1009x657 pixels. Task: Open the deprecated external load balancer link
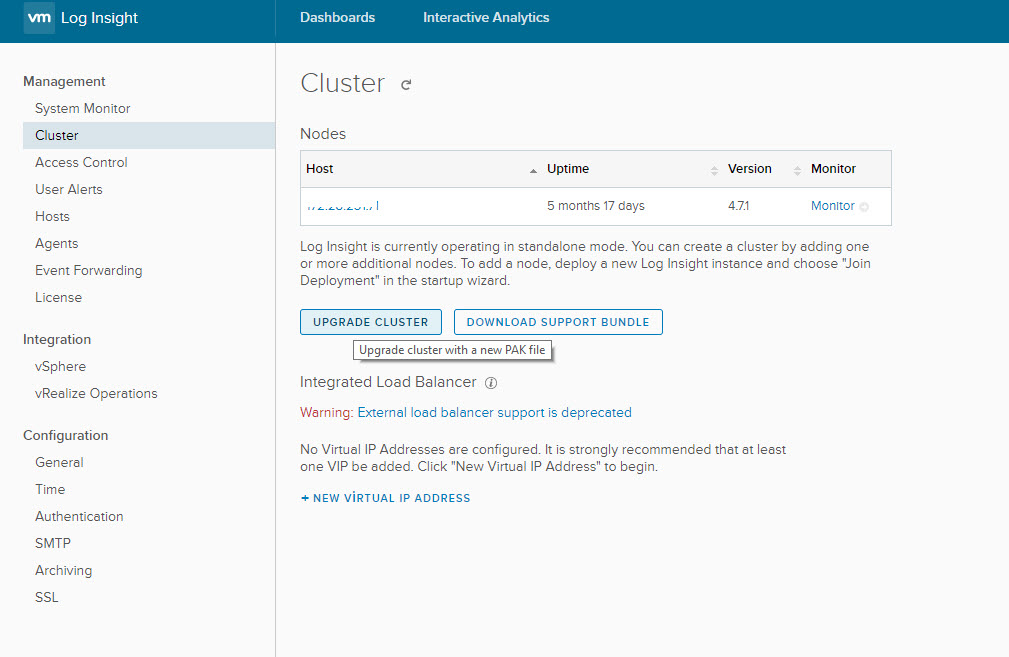pyautogui.click(x=494, y=412)
